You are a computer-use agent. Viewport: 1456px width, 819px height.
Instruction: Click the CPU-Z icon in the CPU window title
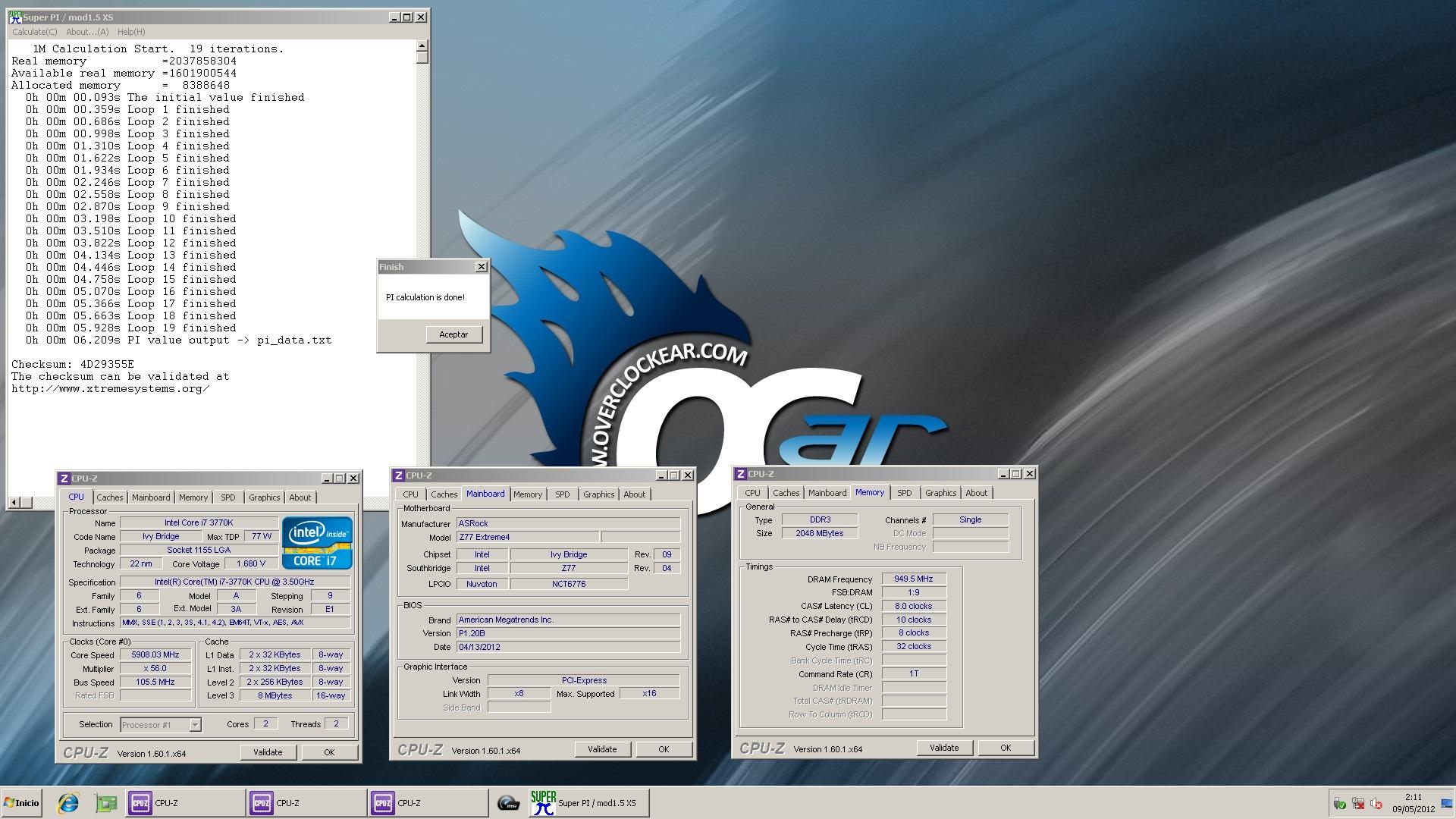[64, 479]
